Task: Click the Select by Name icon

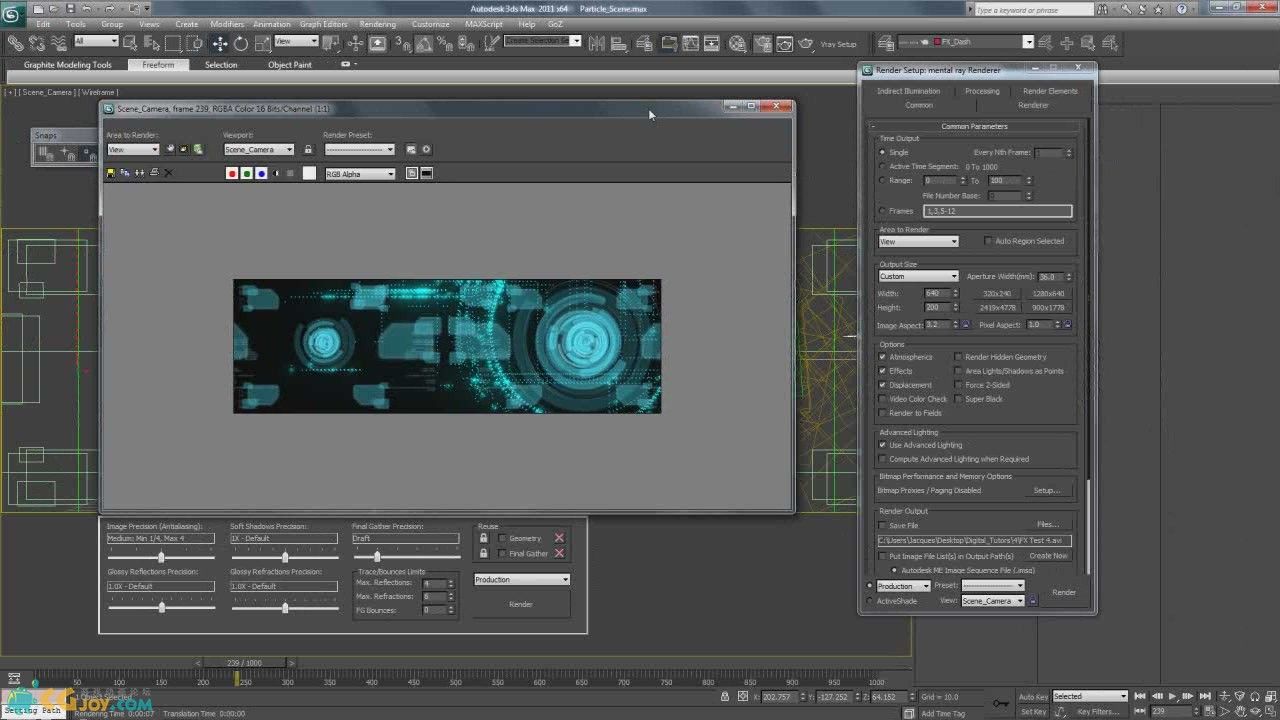Action: click(x=152, y=44)
